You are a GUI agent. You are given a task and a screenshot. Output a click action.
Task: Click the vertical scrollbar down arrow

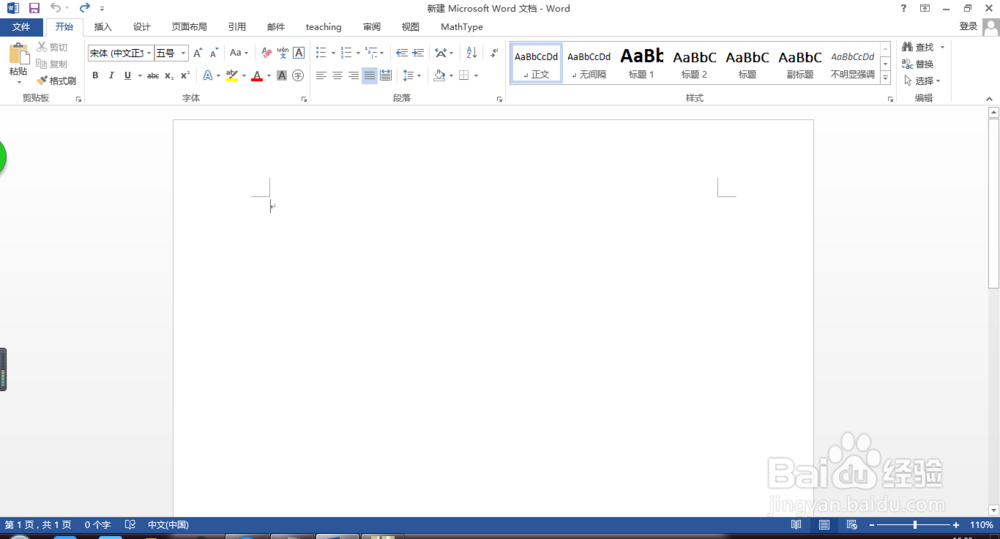[993, 510]
